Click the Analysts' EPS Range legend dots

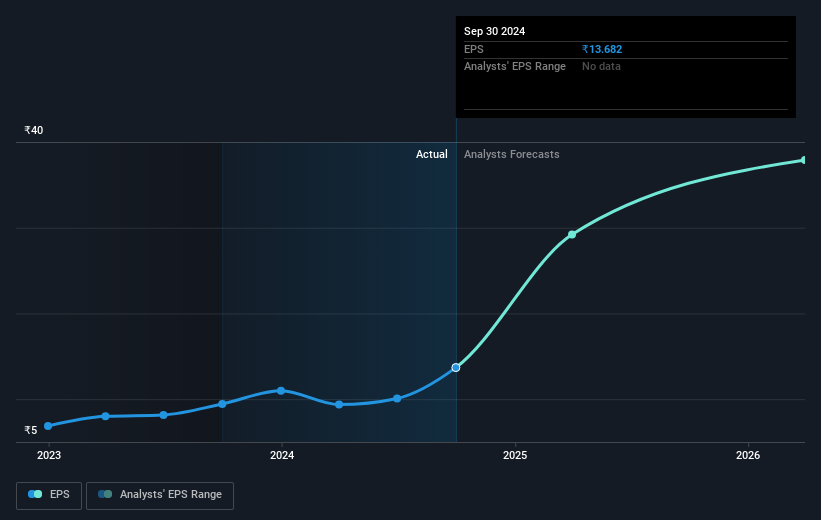(105, 494)
